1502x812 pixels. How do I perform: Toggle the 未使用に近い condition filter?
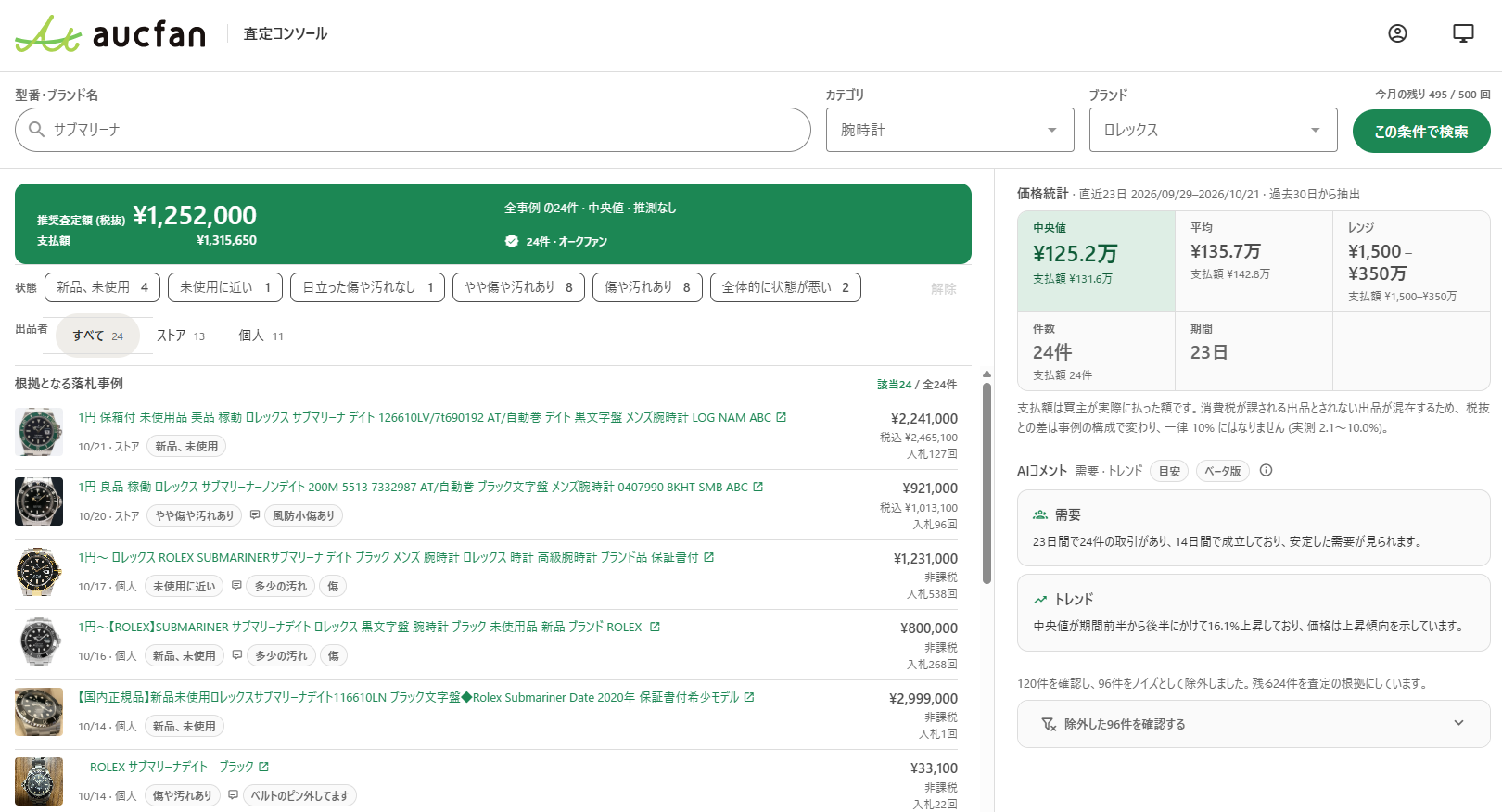pos(225,287)
